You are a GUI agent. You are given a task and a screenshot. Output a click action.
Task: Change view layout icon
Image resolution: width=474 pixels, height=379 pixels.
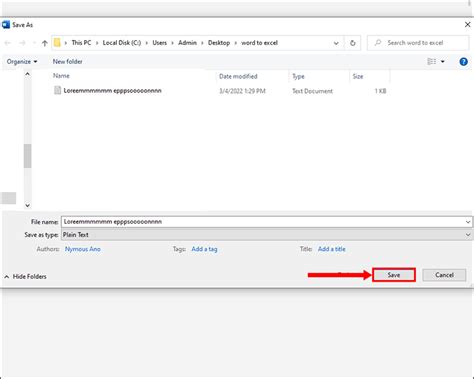coord(432,62)
